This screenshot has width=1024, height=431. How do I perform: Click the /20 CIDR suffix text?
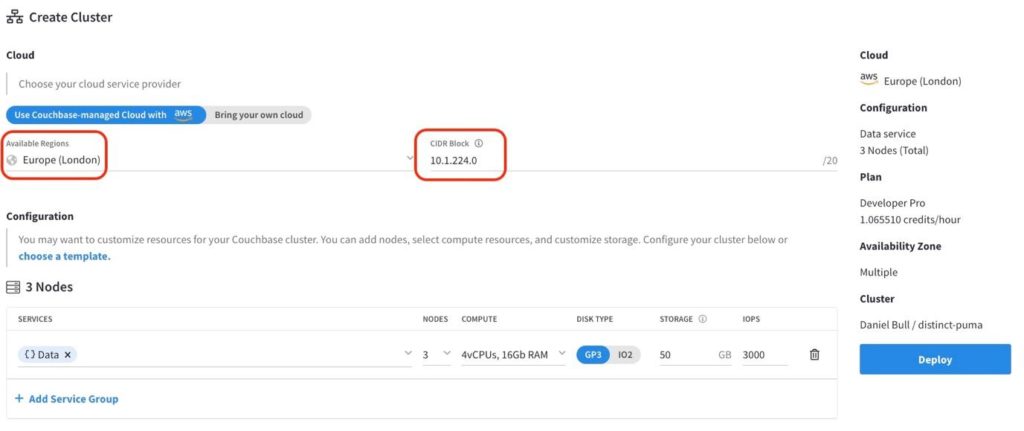(x=830, y=161)
